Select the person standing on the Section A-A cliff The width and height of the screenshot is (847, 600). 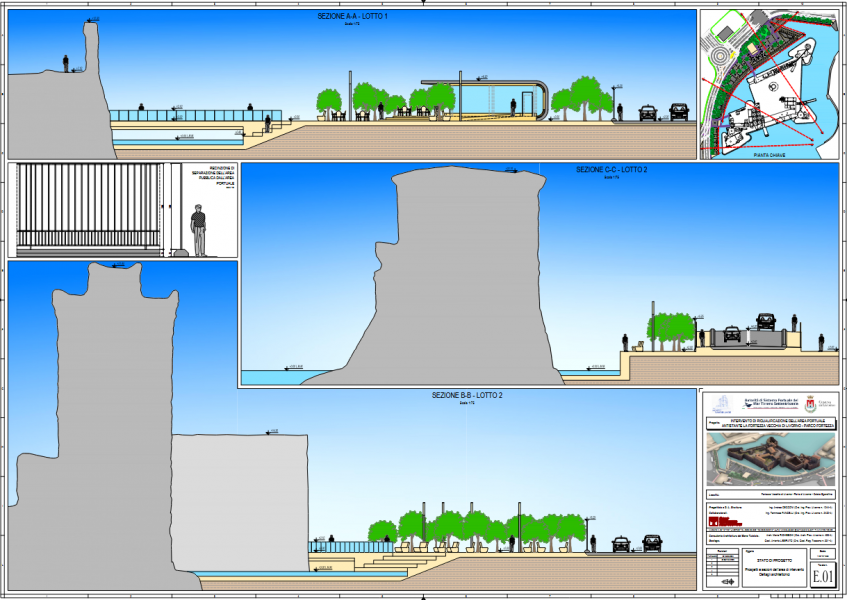click(66, 63)
